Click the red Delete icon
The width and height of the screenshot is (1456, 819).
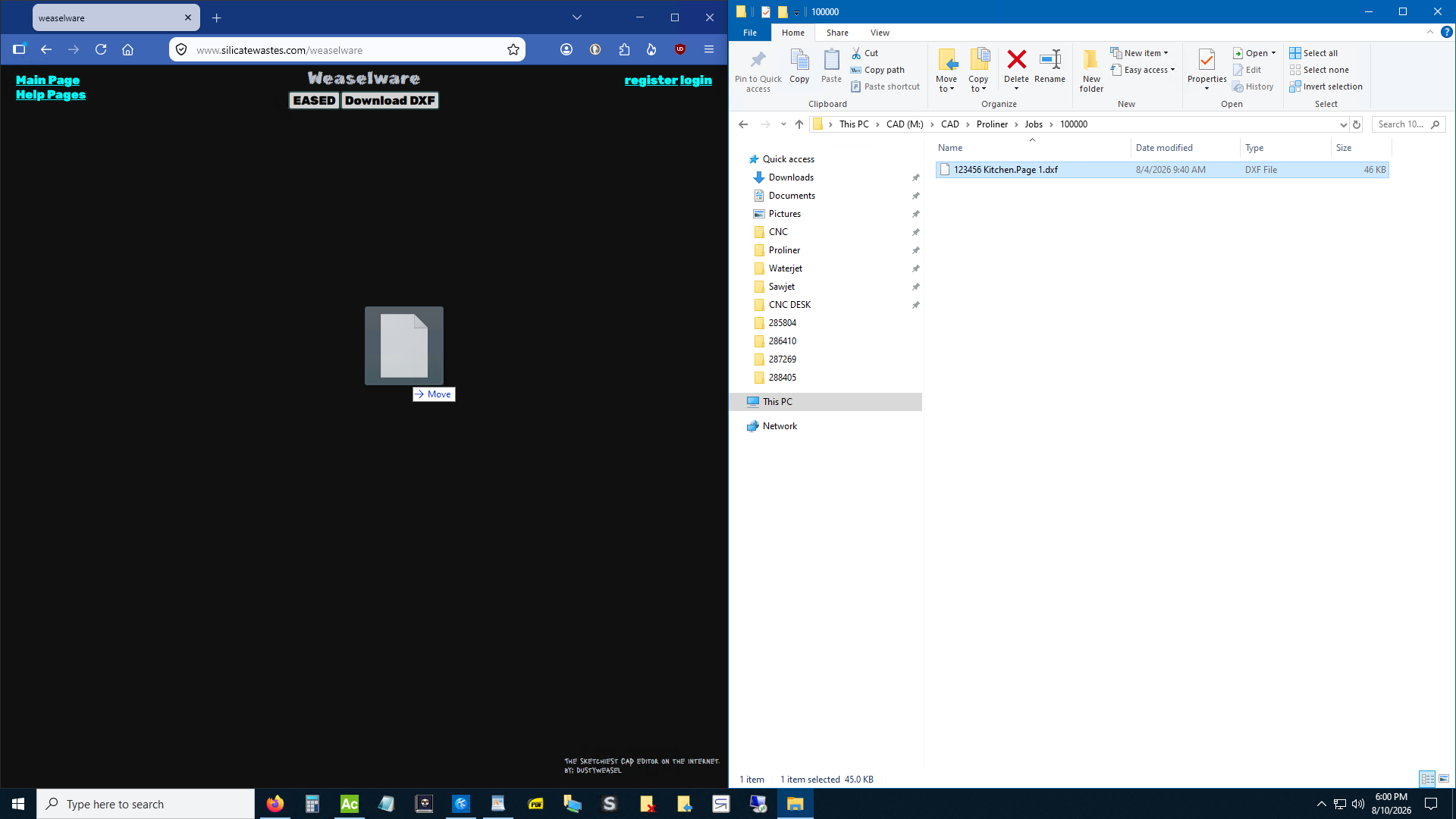tap(1016, 60)
